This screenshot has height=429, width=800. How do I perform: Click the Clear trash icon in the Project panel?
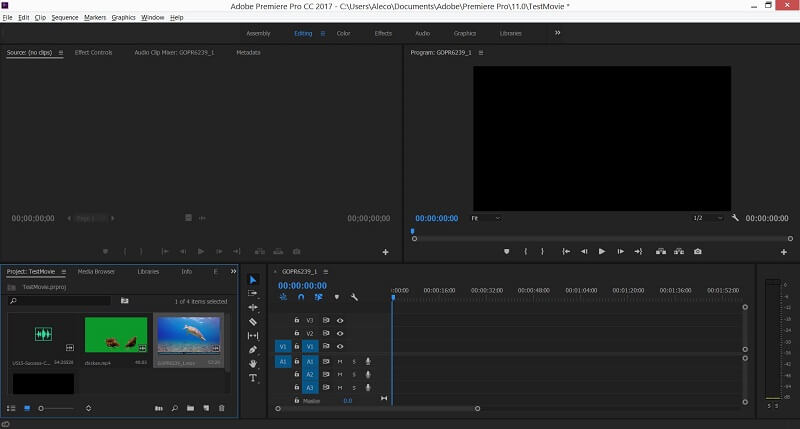click(x=221, y=408)
